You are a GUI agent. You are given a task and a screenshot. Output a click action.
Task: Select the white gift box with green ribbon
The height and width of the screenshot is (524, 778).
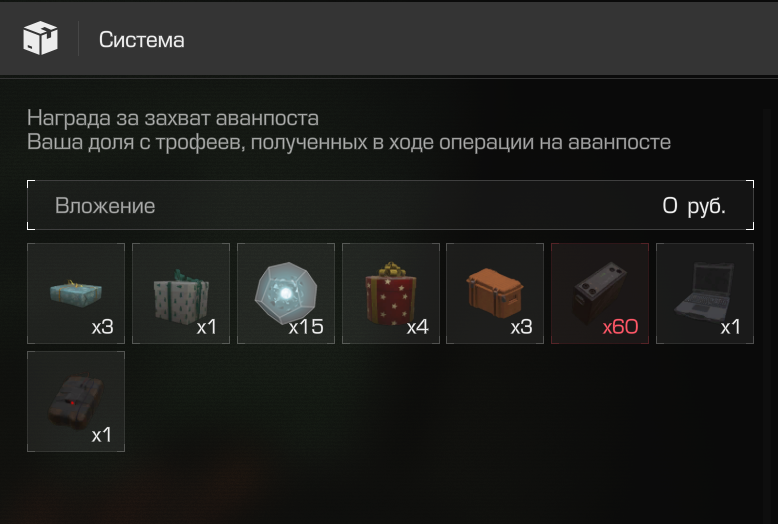coord(181,293)
